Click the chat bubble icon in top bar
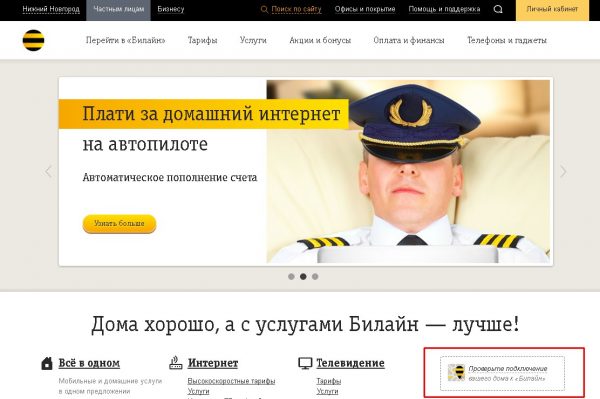Viewport: 600px width, 399px height. (498, 9)
